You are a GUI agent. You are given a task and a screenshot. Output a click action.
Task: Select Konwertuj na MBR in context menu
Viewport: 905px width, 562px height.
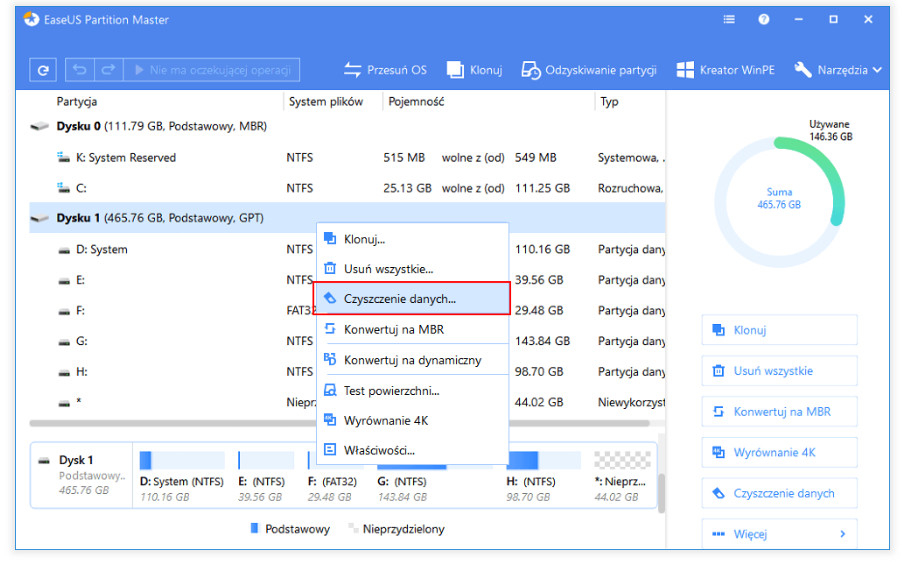pyautogui.click(x=413, y=329)
